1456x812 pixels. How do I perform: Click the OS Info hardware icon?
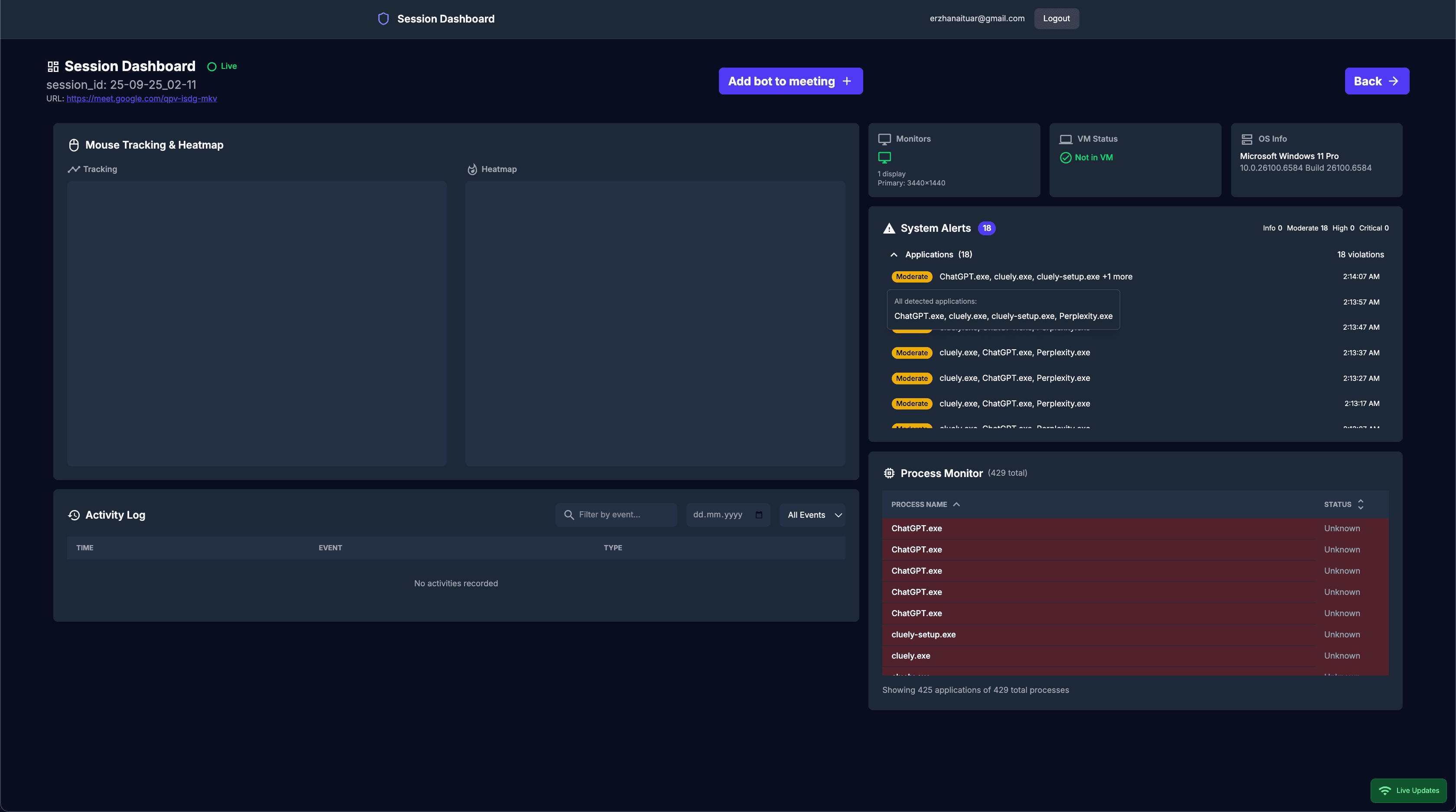1248,139
